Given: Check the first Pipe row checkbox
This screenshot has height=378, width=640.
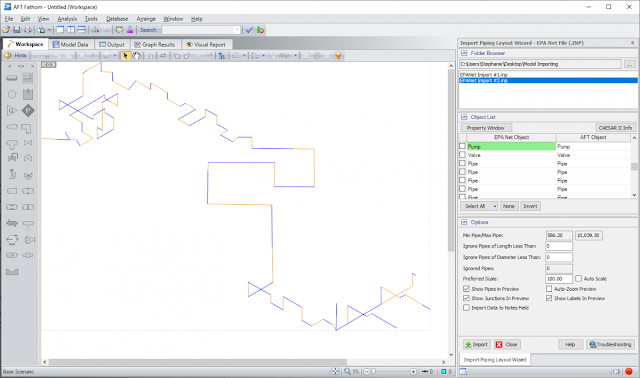Looking at the screenshot, I should (x=462, y=163).
